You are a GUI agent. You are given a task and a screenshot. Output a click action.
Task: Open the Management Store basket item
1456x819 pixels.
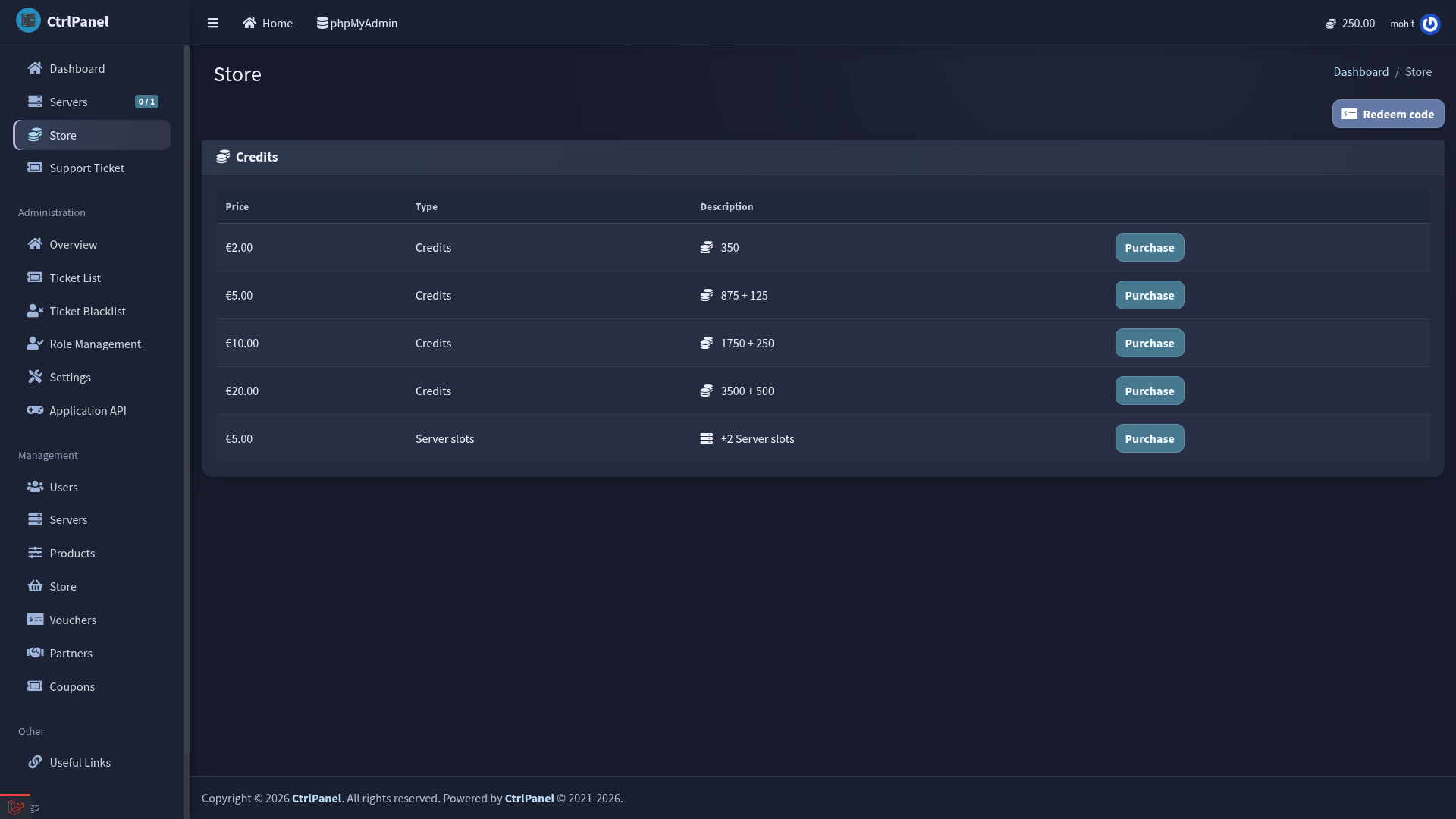pos(92,586)
